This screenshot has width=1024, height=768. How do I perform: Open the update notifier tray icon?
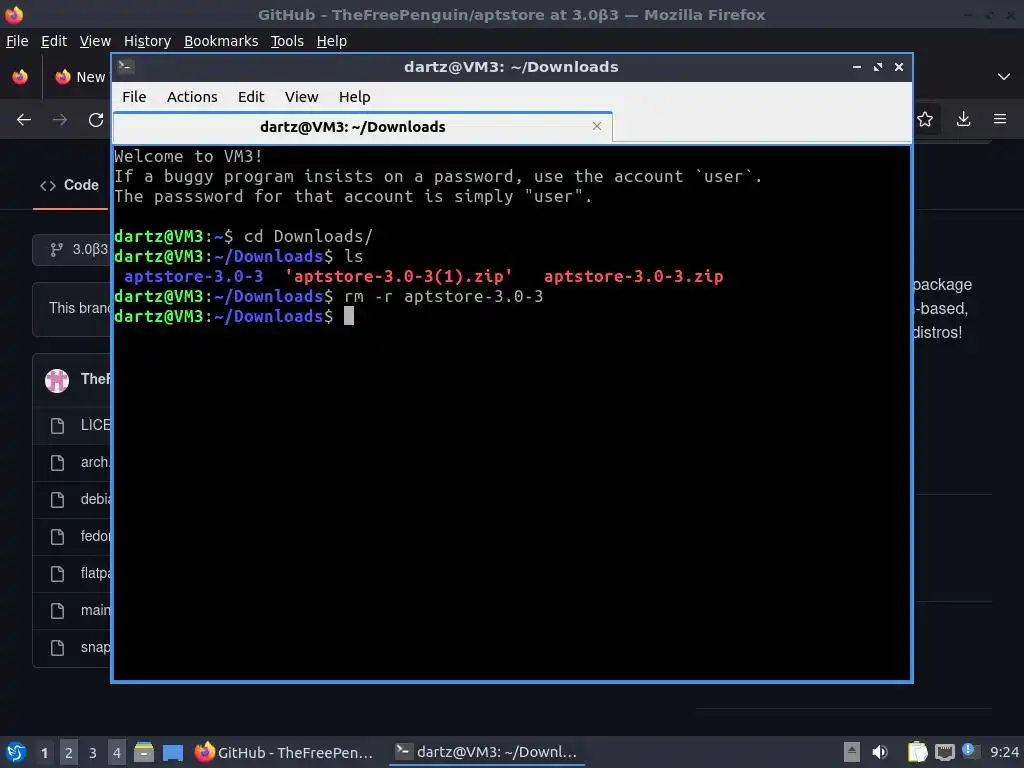(969, 751)
